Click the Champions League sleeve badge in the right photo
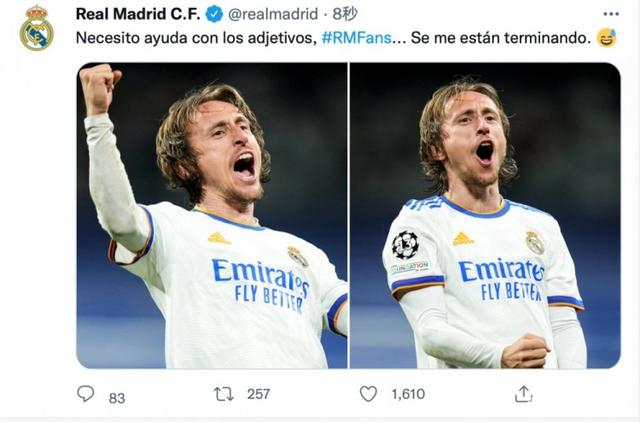This screenshot has height=422, width=640. pos(405,245)
